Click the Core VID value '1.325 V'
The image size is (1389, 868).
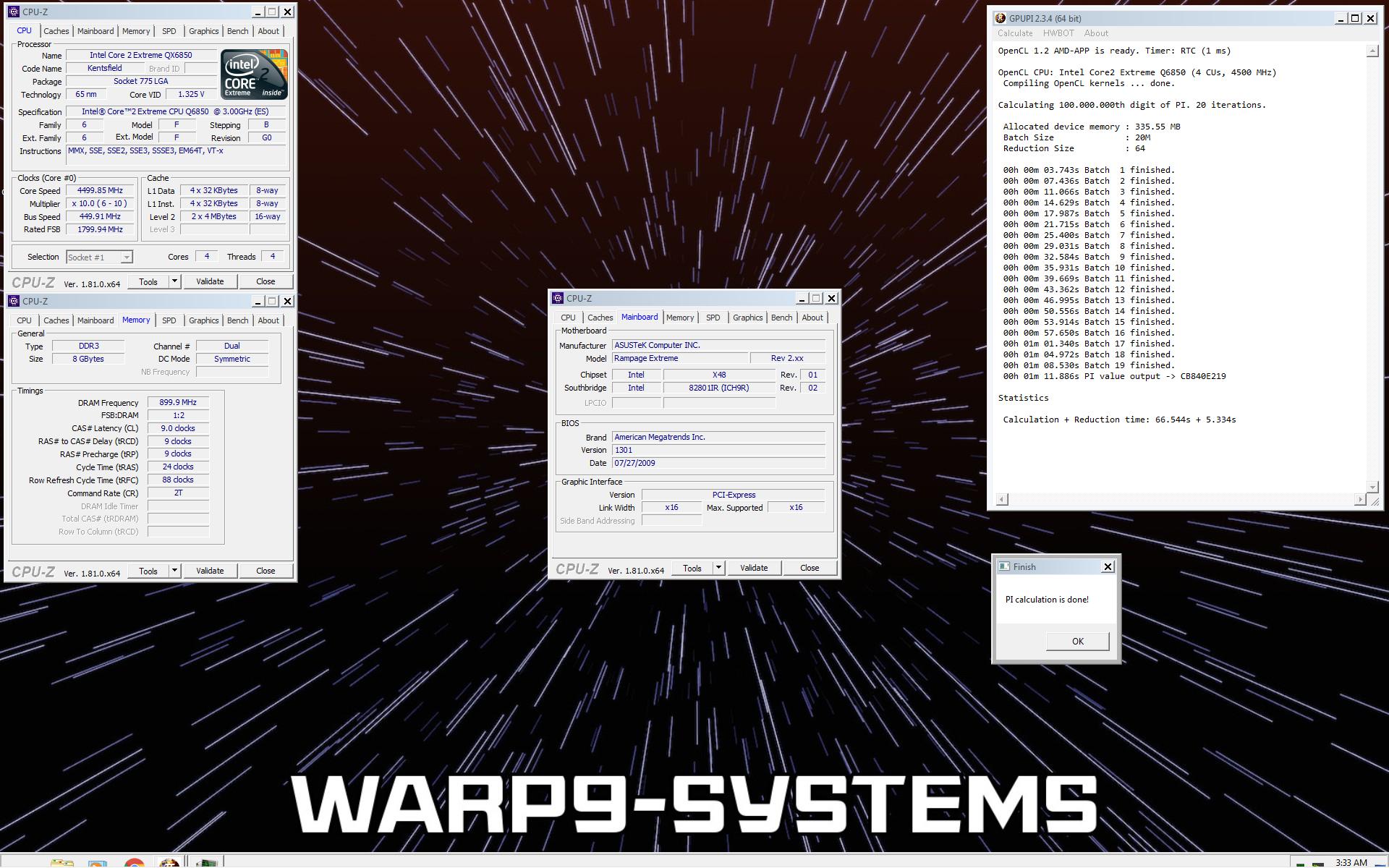[x=191, y=94]
